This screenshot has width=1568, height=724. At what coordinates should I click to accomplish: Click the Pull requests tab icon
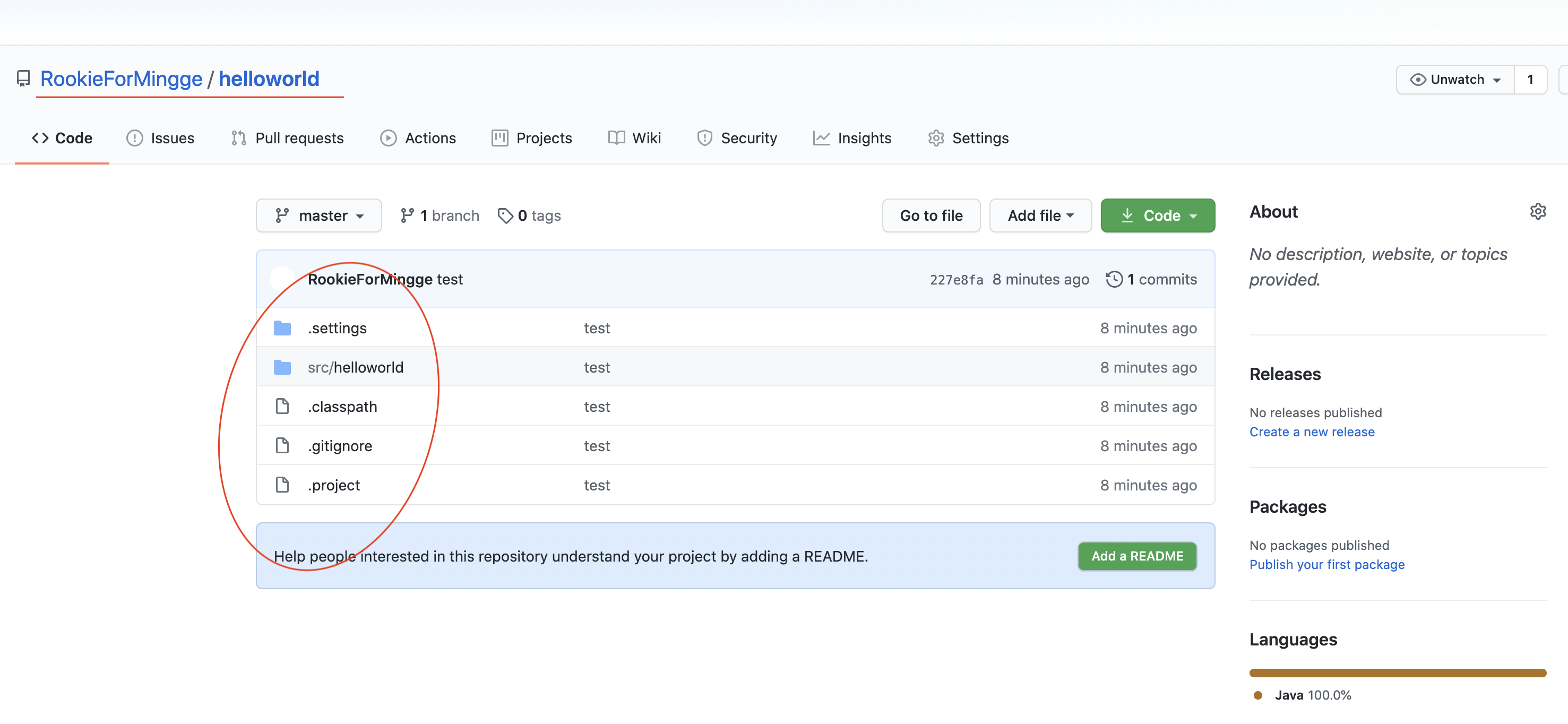point(239,138)
